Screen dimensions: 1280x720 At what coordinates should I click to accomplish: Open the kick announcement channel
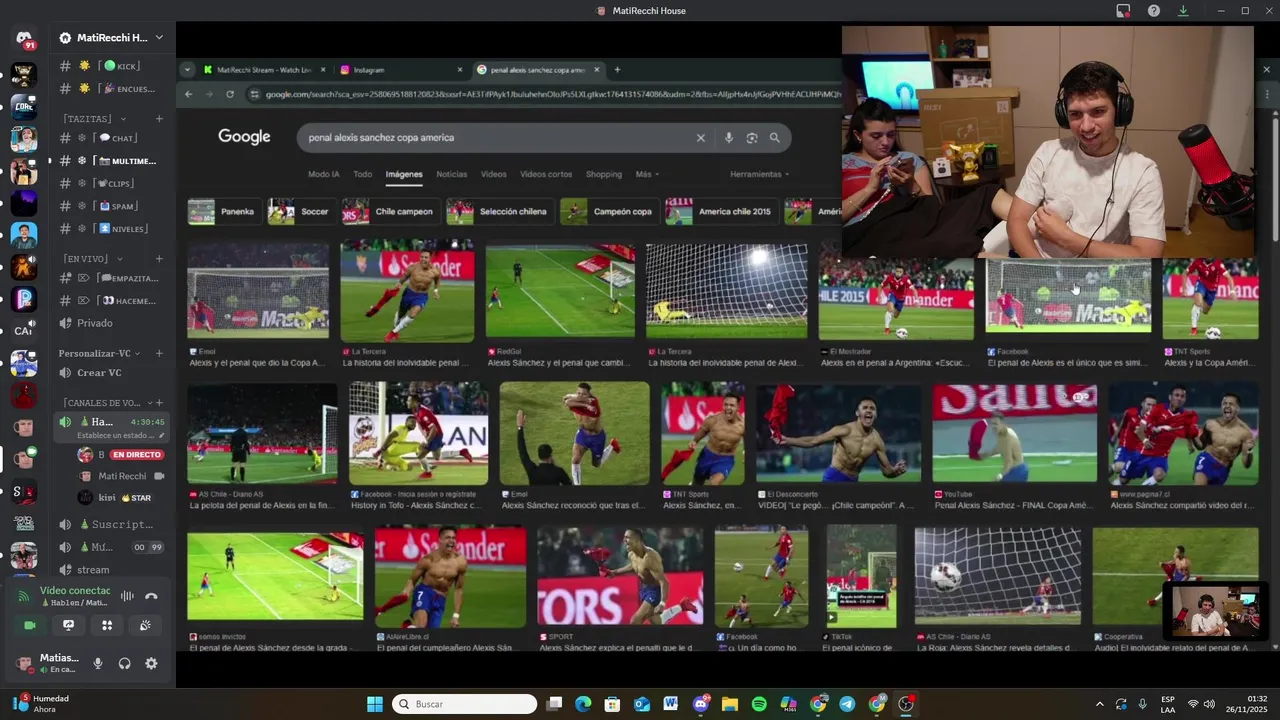point(110,66)
